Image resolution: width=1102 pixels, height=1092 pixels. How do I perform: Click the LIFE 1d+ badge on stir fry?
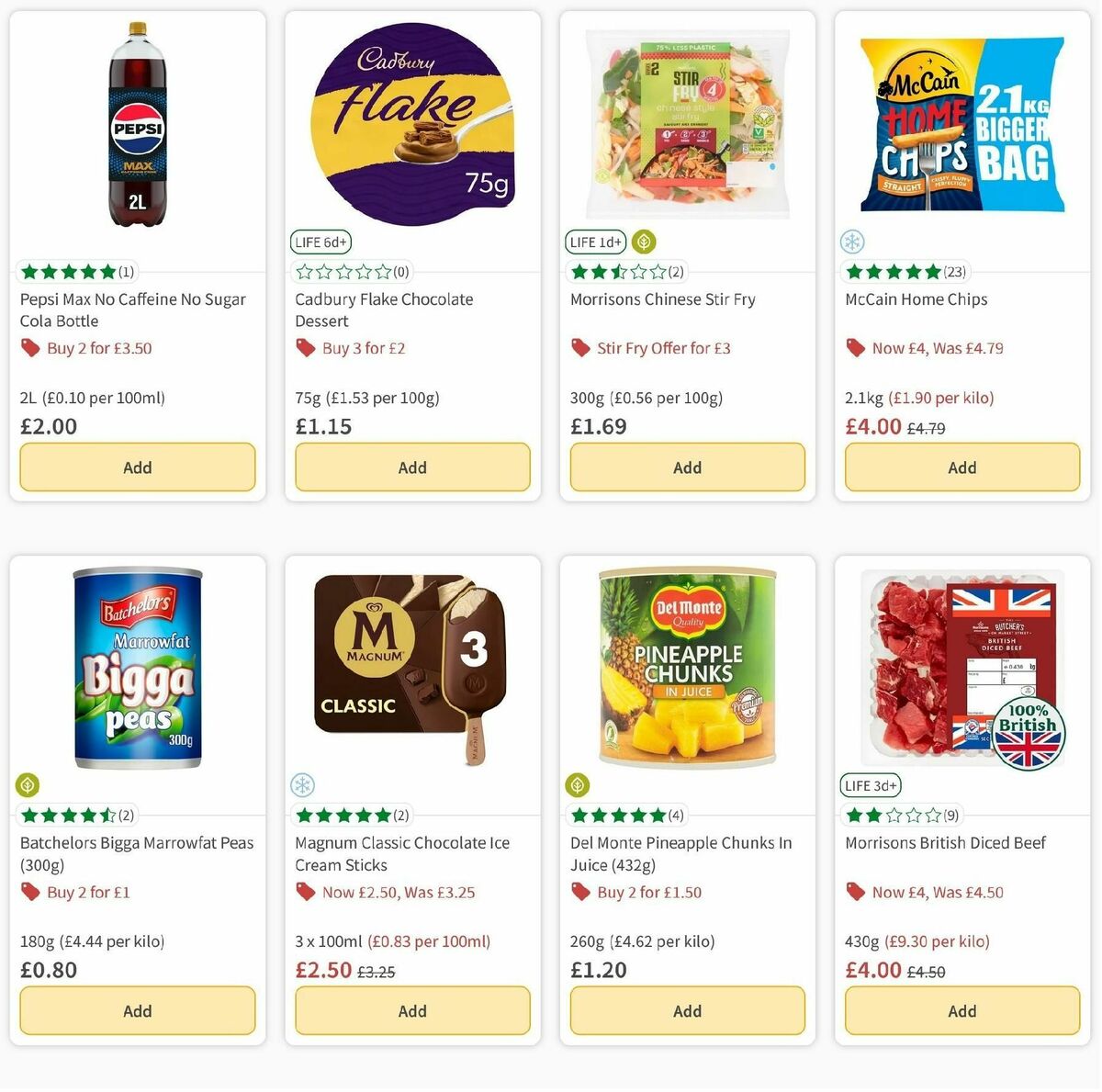595,242
